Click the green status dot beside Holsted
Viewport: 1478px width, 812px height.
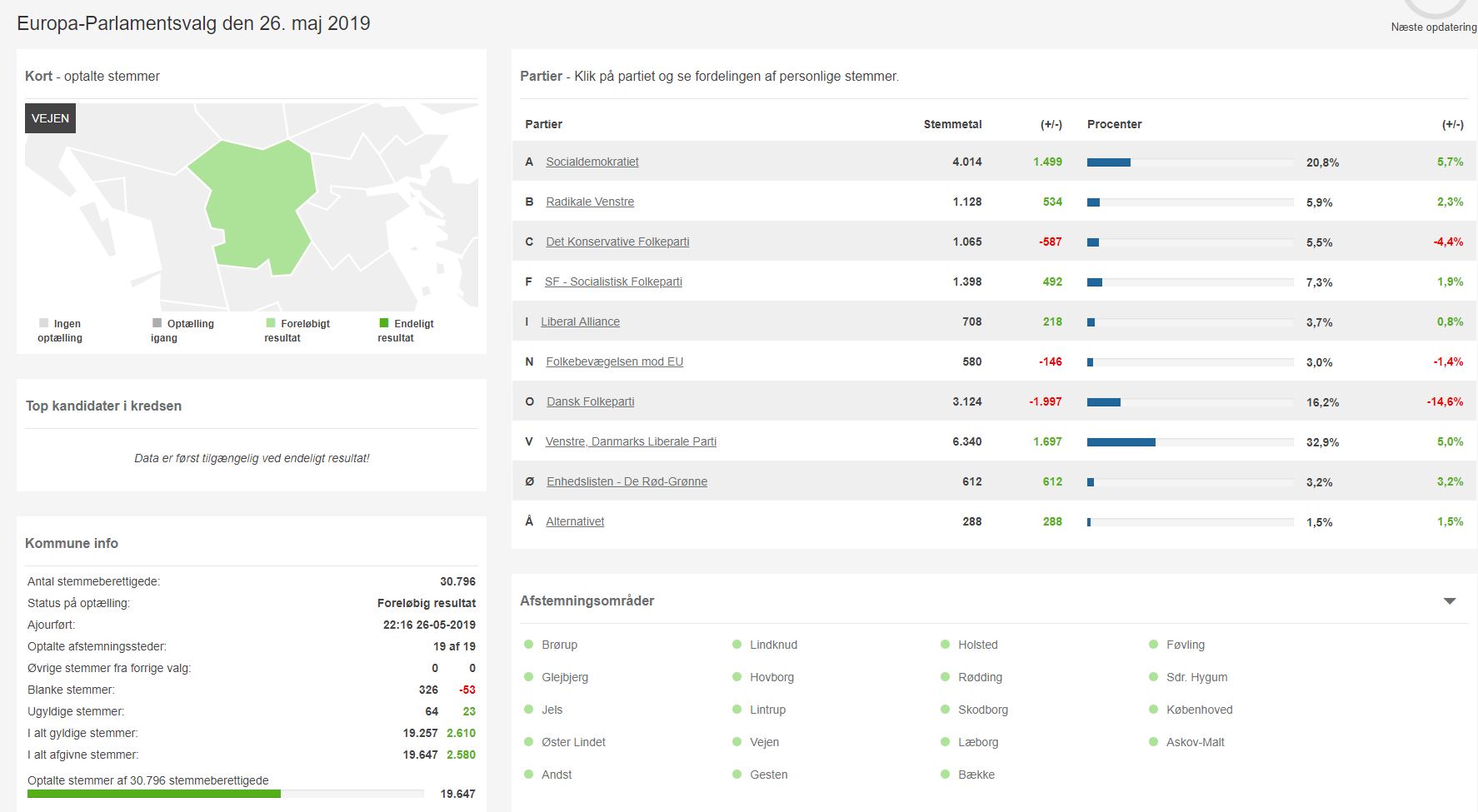click(x=945, y=645)
